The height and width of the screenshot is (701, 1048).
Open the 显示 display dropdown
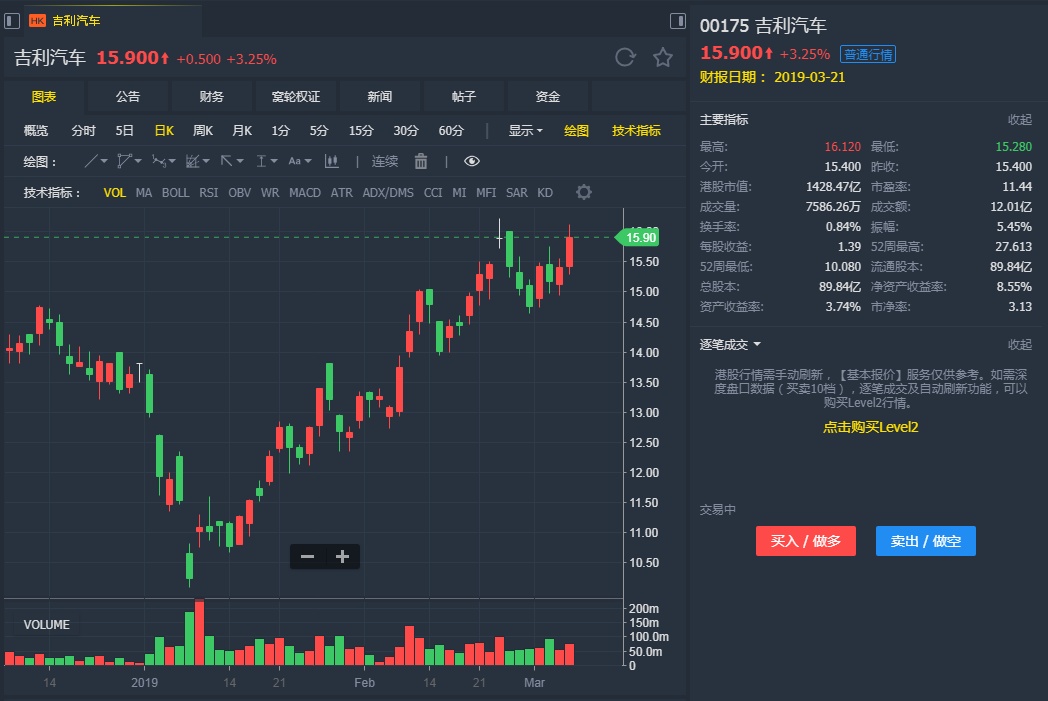point(525,130)
